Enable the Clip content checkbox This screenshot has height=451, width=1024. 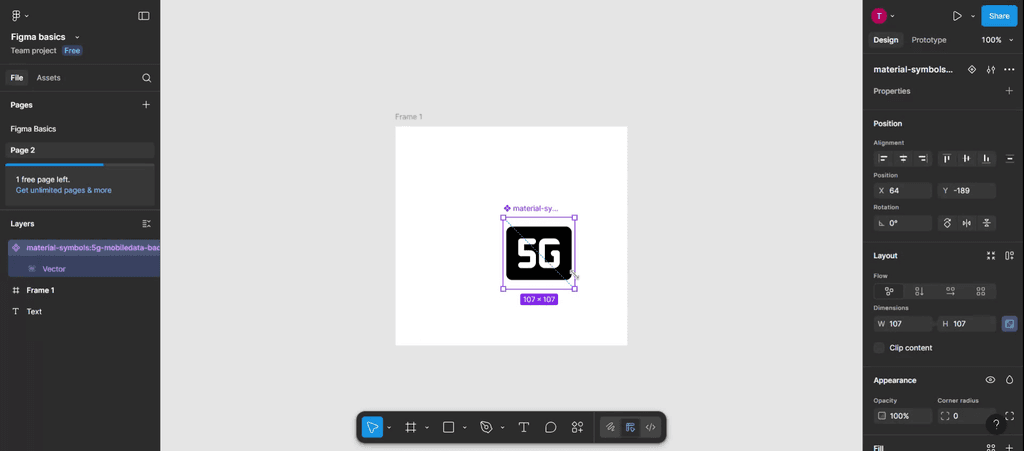tap(879, 348)
